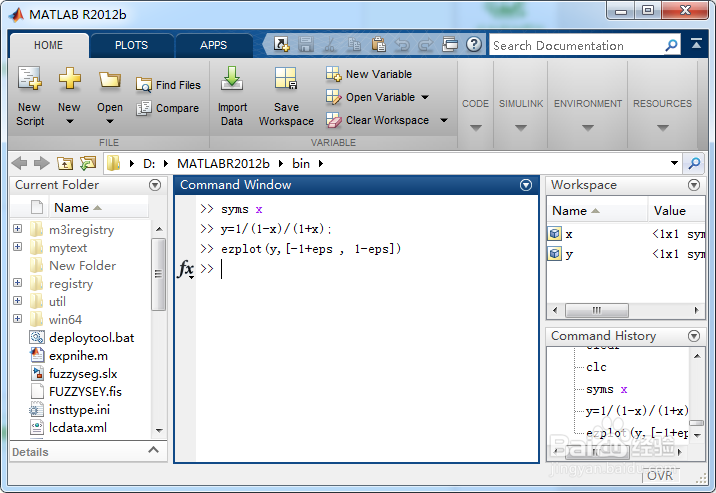Switch to the HOME tab
The width and height of the screenshot is (716, 493).
point(48,45)
